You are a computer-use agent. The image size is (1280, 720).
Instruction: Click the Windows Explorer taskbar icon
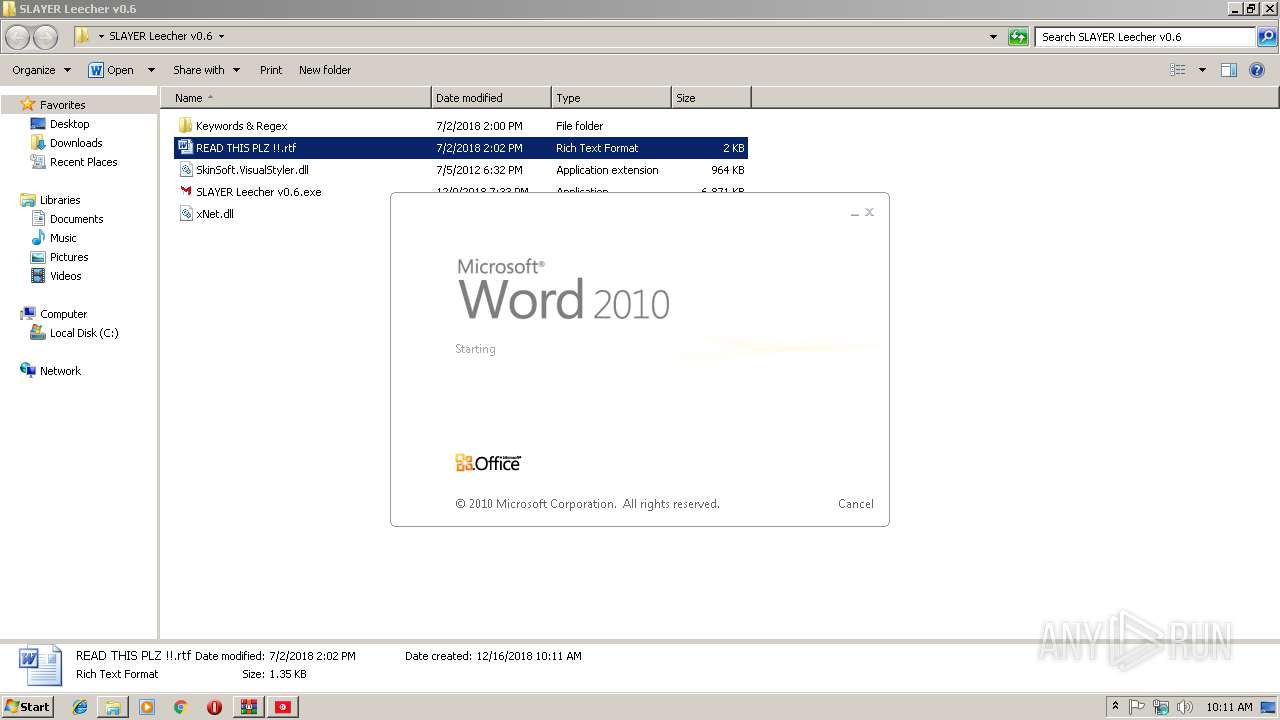pos(113,707)
